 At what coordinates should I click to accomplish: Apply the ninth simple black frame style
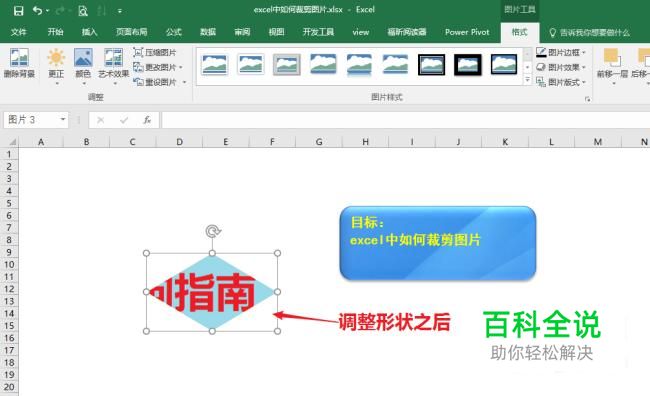[504, 64]
